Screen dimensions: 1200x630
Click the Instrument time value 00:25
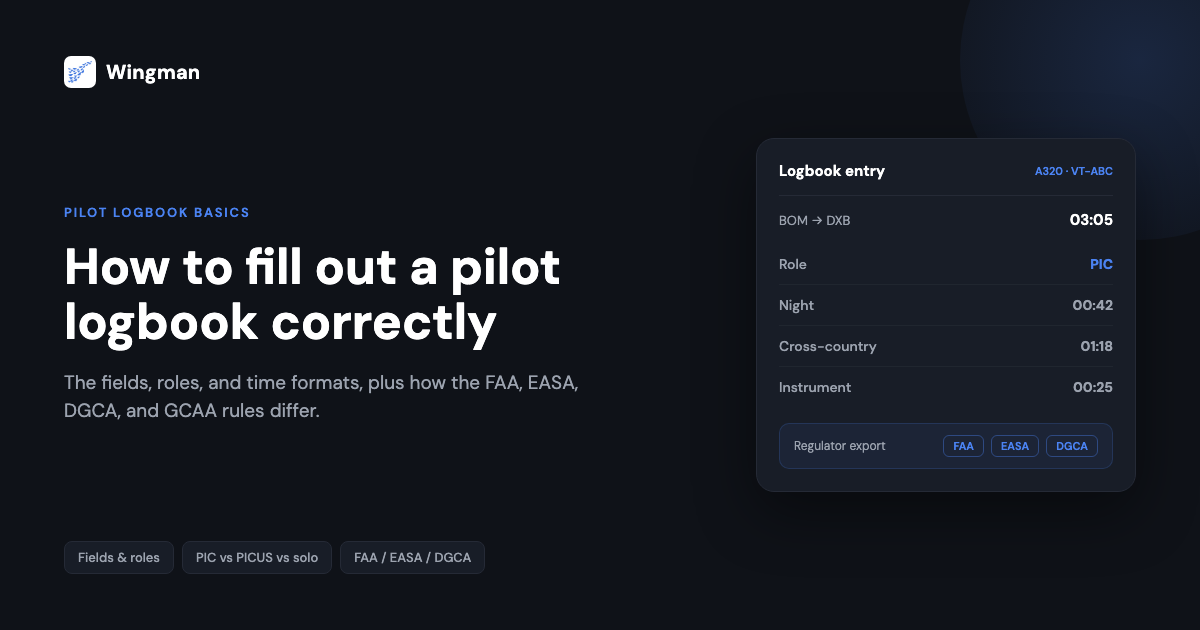(1093, 388)
